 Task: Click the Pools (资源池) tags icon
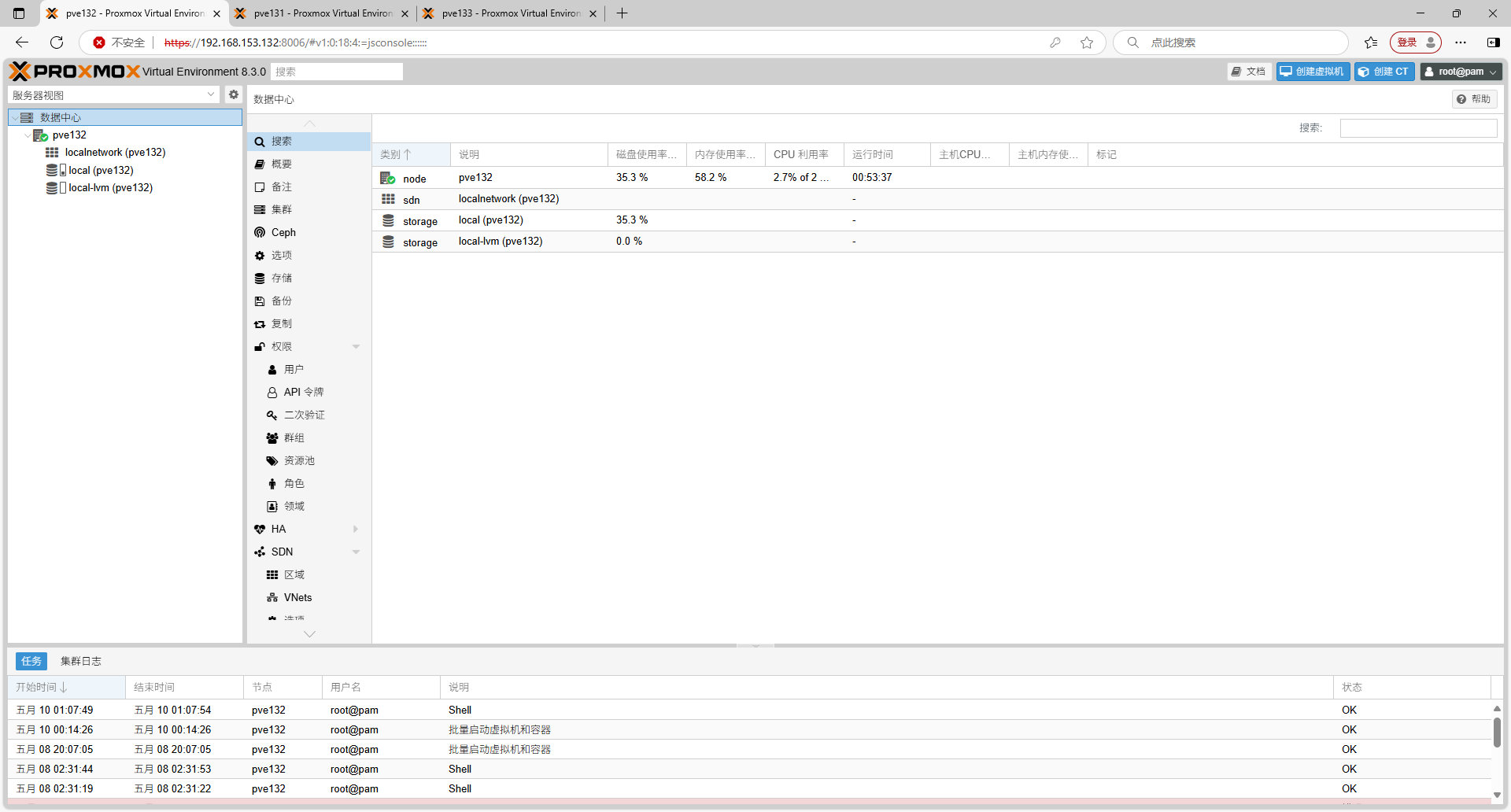click(x=272, y=461)
